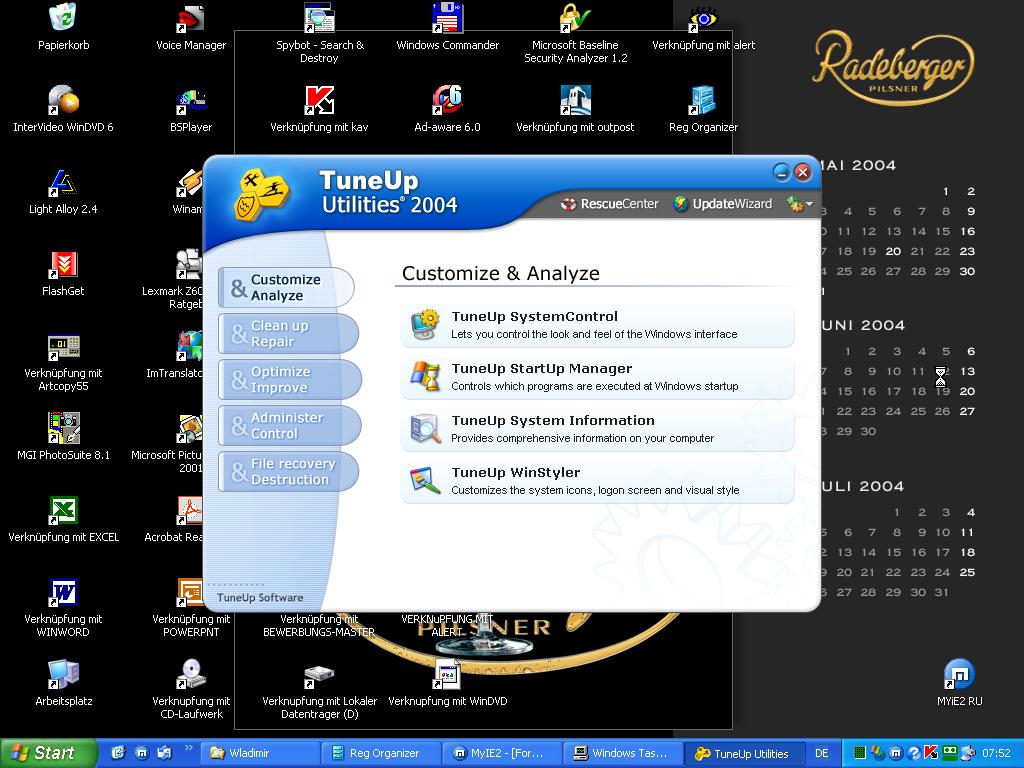Open TuneUp System Information
The height and width of the screenshot is (768, 1024).
tap(598, 429)
